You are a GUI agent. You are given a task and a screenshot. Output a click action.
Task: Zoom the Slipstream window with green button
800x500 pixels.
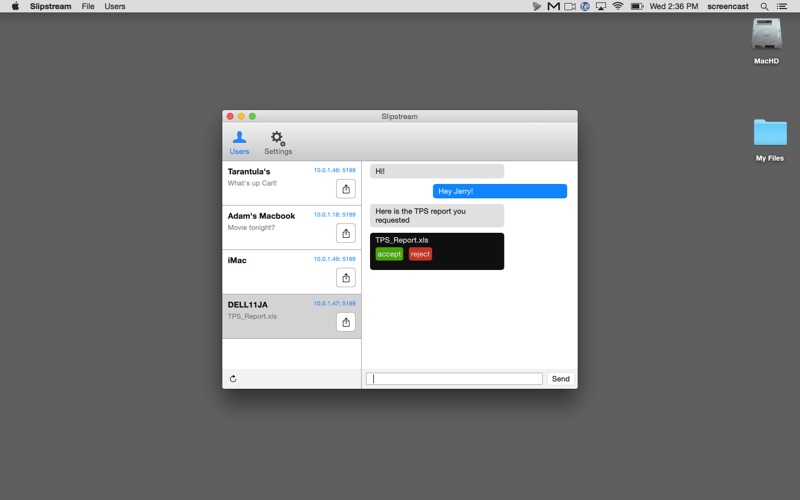[252, 116]
